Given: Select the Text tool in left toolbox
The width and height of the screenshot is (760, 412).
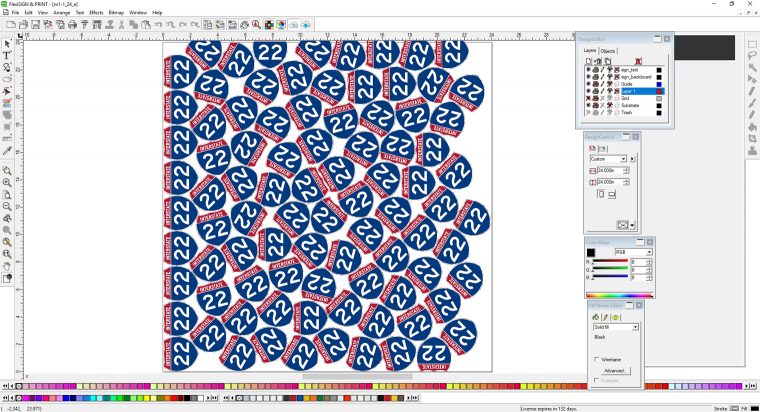Looking at the screenshot, I should pos(7,56).
